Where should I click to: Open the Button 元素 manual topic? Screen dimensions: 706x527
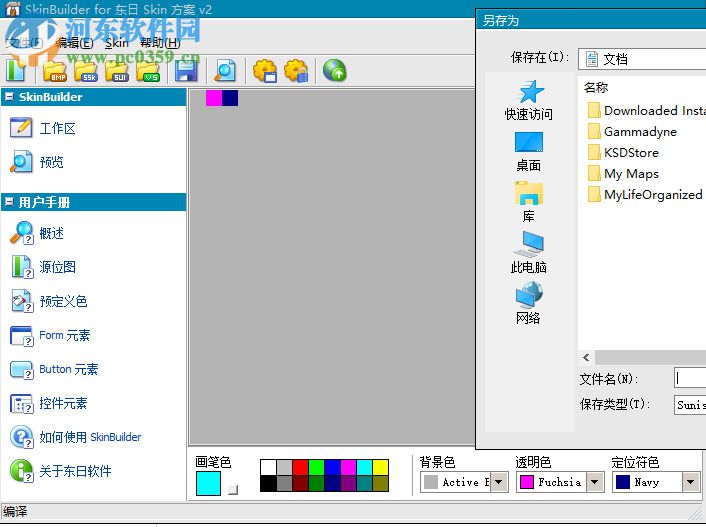click(x=54, y=369)
